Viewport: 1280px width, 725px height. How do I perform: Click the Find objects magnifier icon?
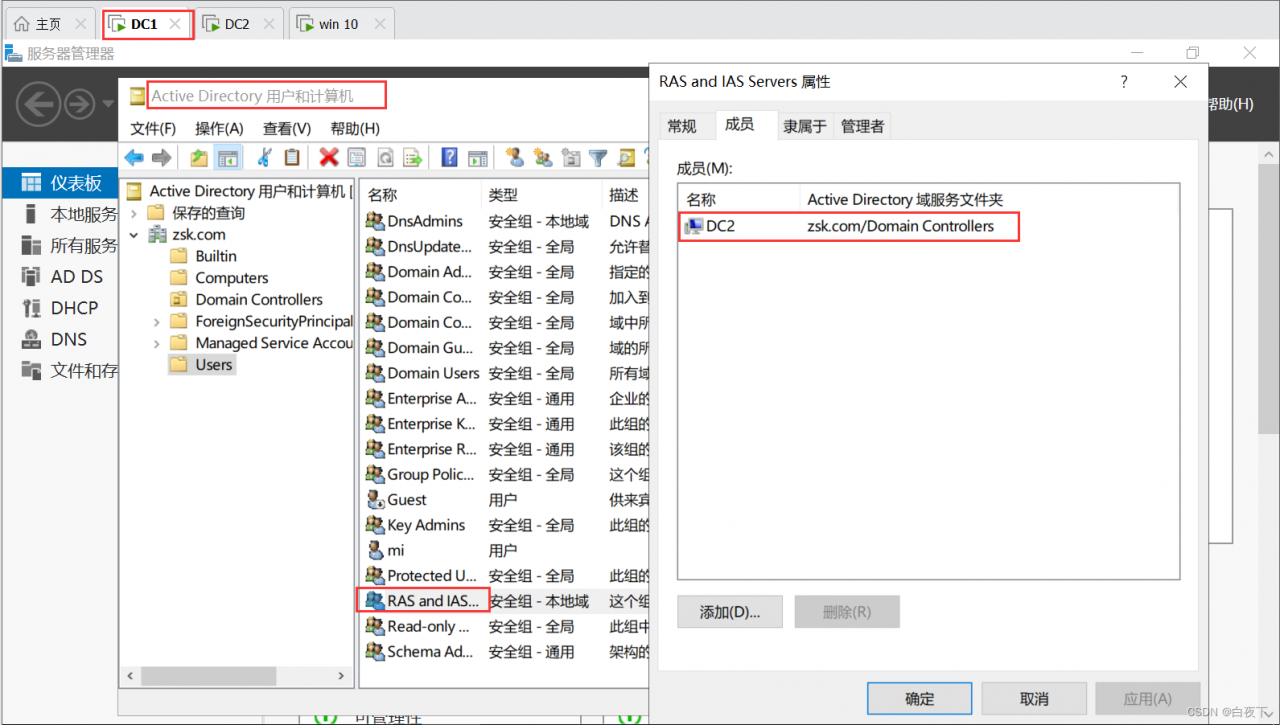tap(626, 157)
